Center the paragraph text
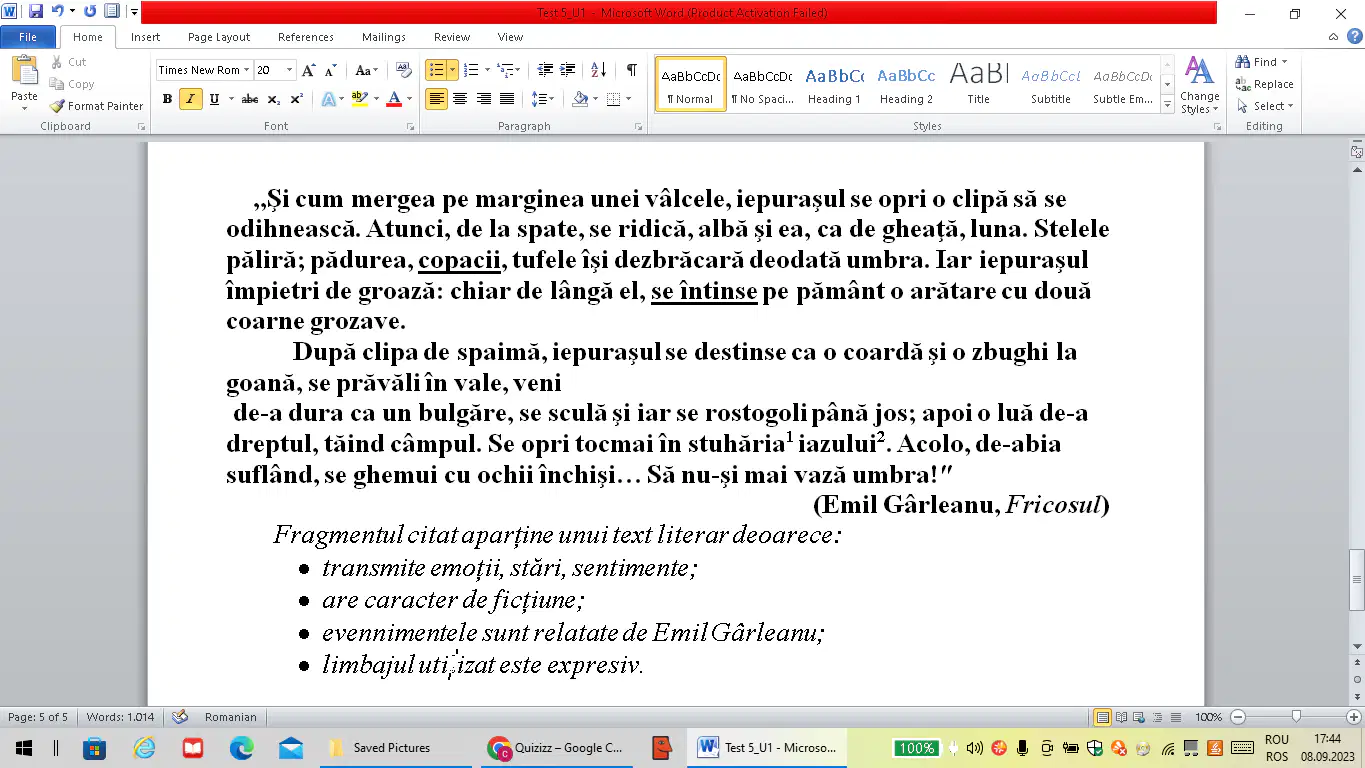This screenshot has width=1365, height=768. (x=460, y=99)
